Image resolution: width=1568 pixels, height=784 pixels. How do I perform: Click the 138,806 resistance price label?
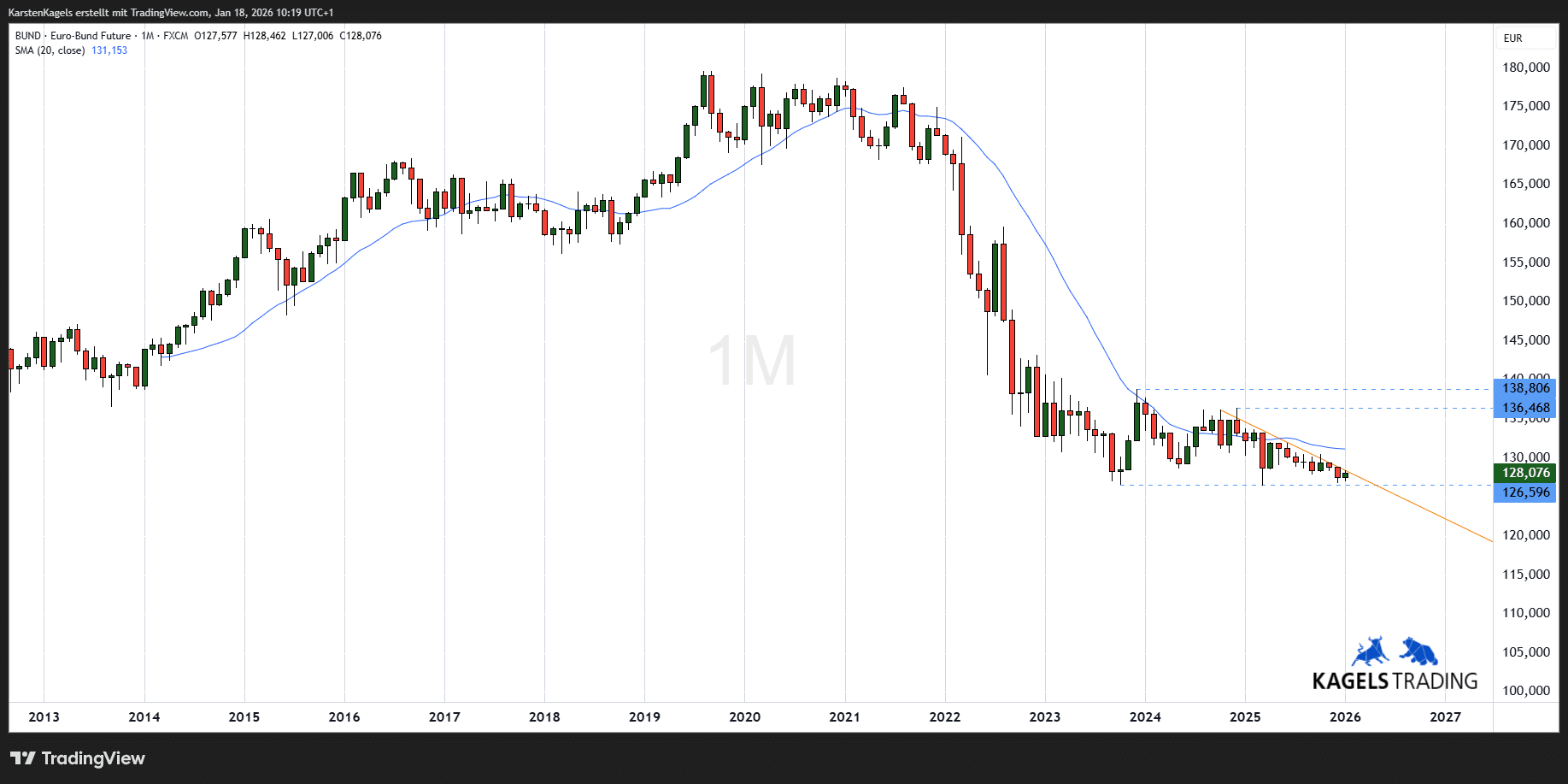coord(1525,388)
